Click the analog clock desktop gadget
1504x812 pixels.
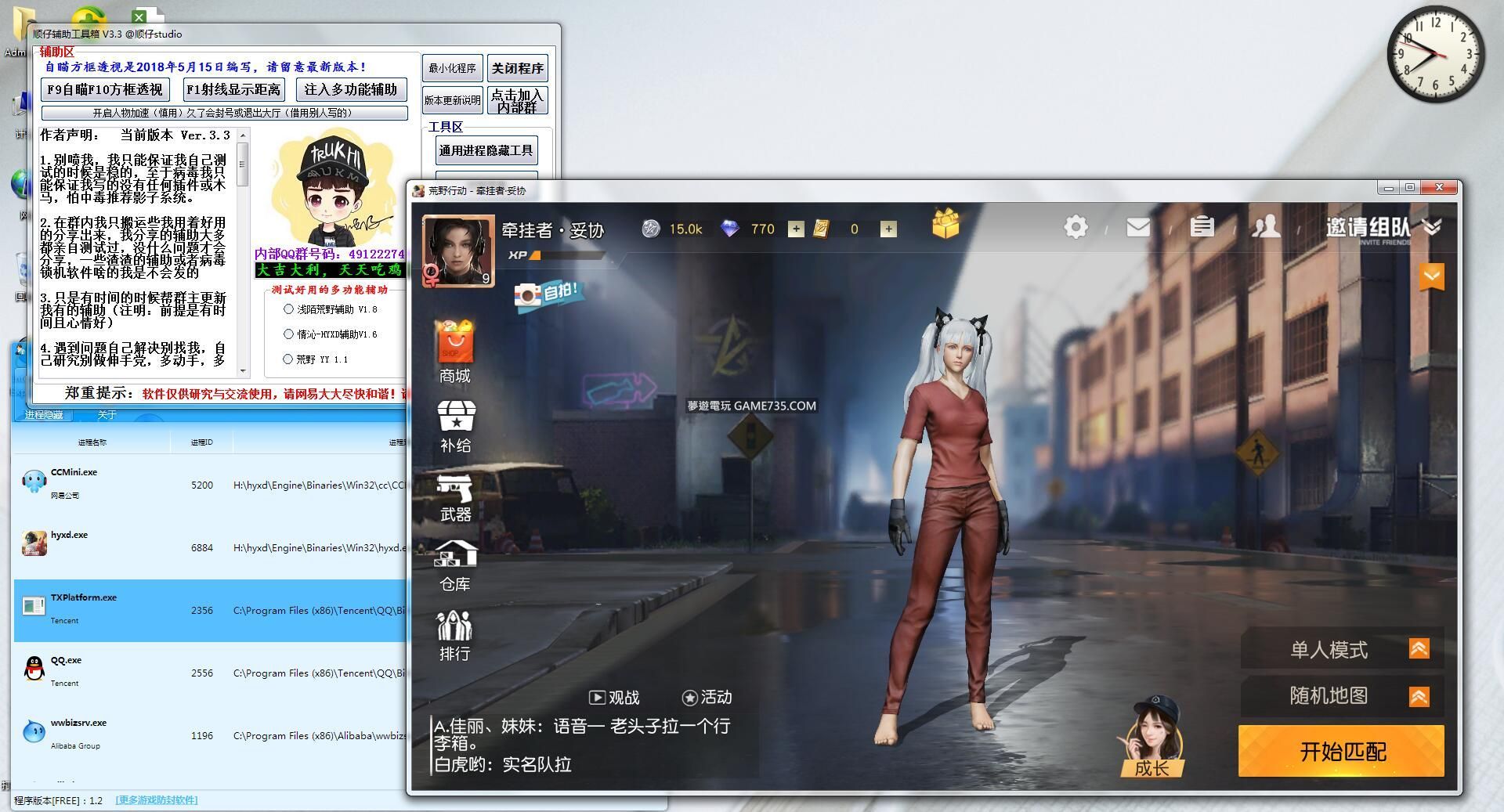click(x=1436, y=54)
